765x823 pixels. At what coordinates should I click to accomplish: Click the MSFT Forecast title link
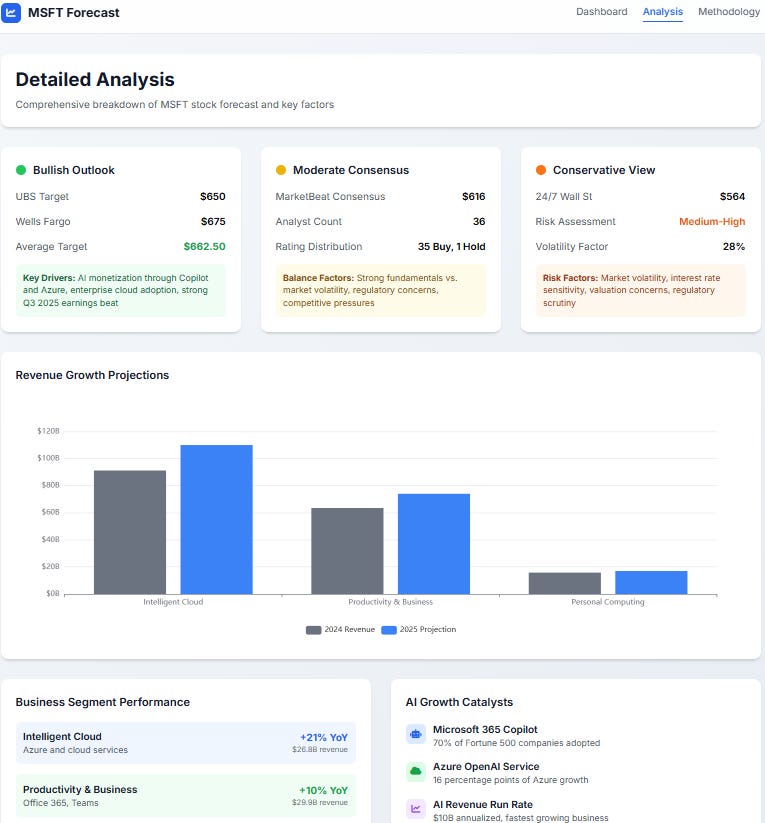(74, 13)
